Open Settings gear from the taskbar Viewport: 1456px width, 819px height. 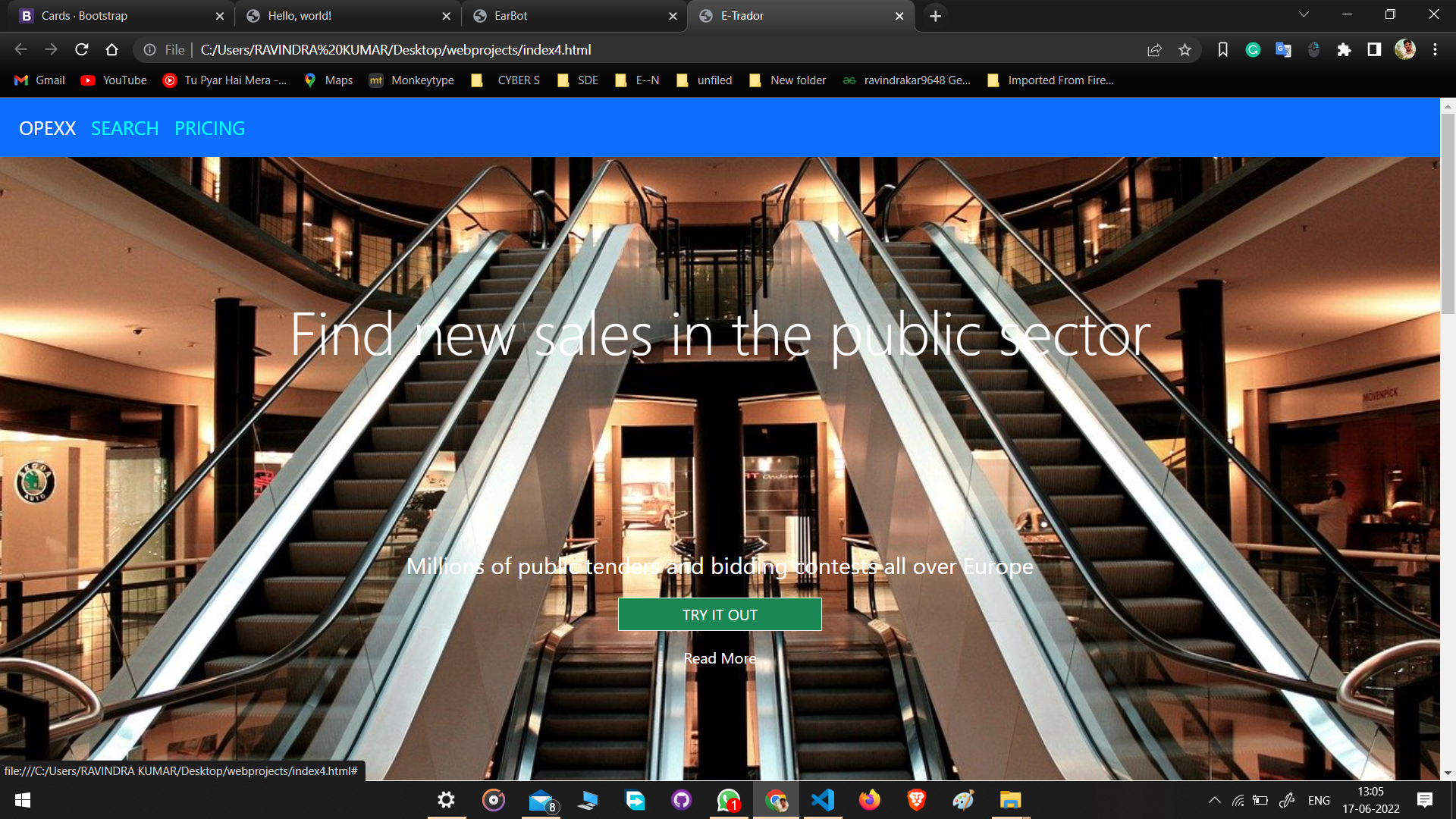[x=446, y=800]
